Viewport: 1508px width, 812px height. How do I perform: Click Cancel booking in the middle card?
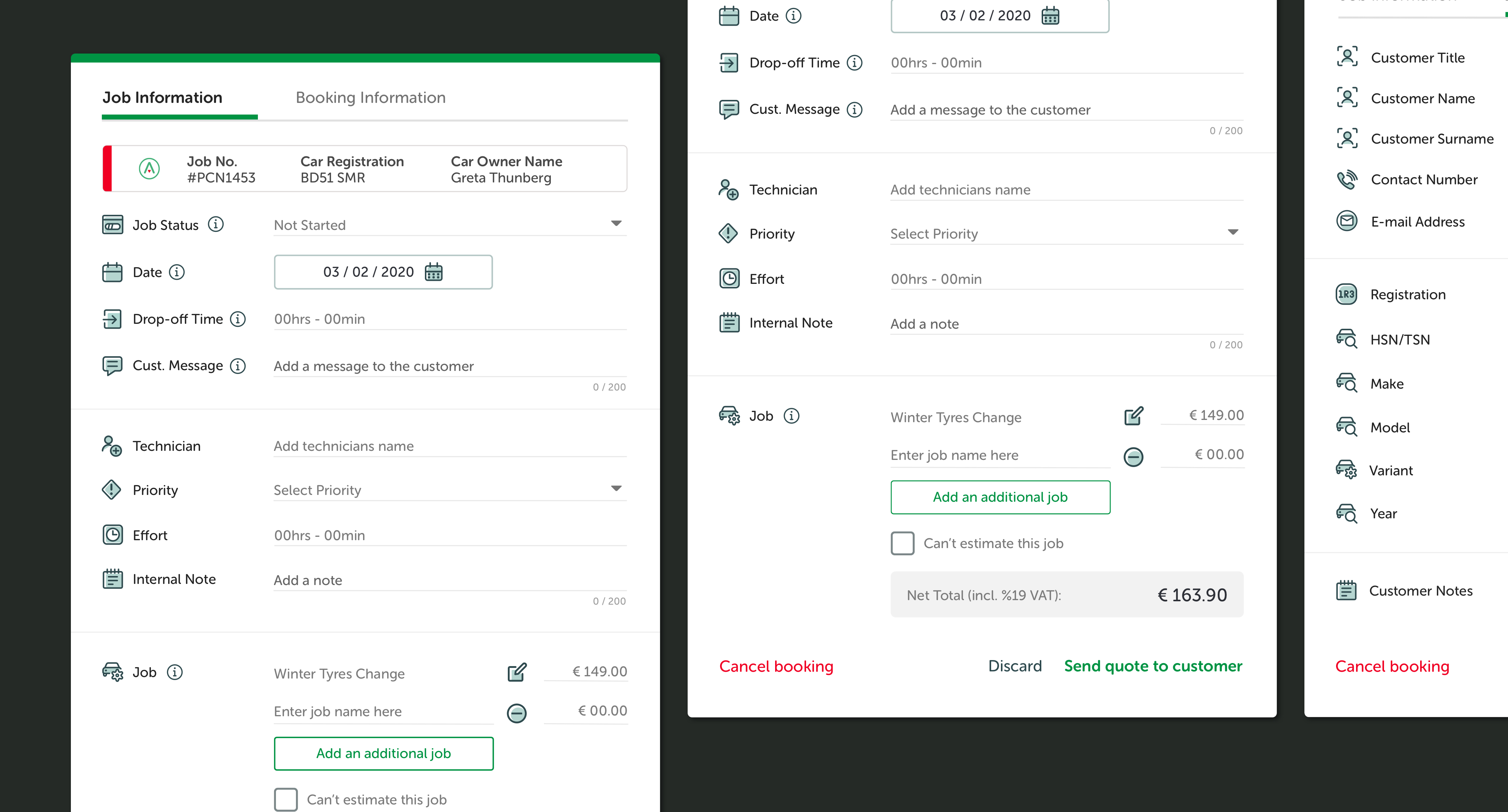pyautogui.click(x=776, y=666)
